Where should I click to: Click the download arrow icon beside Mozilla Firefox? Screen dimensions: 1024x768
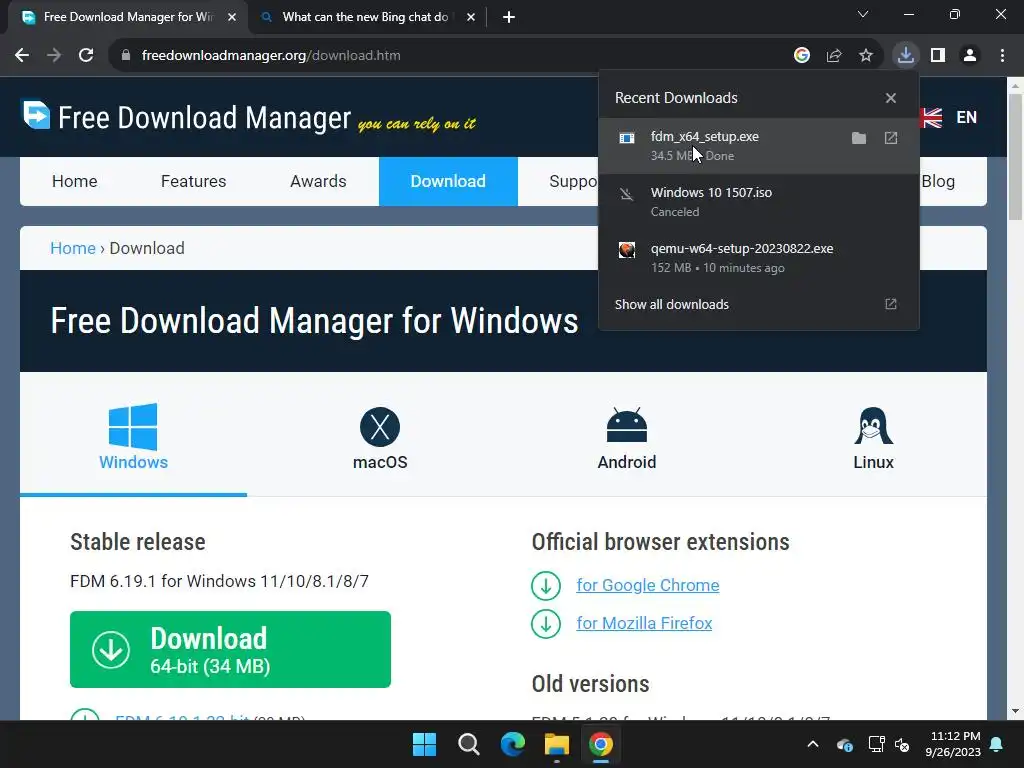[546, 623]
